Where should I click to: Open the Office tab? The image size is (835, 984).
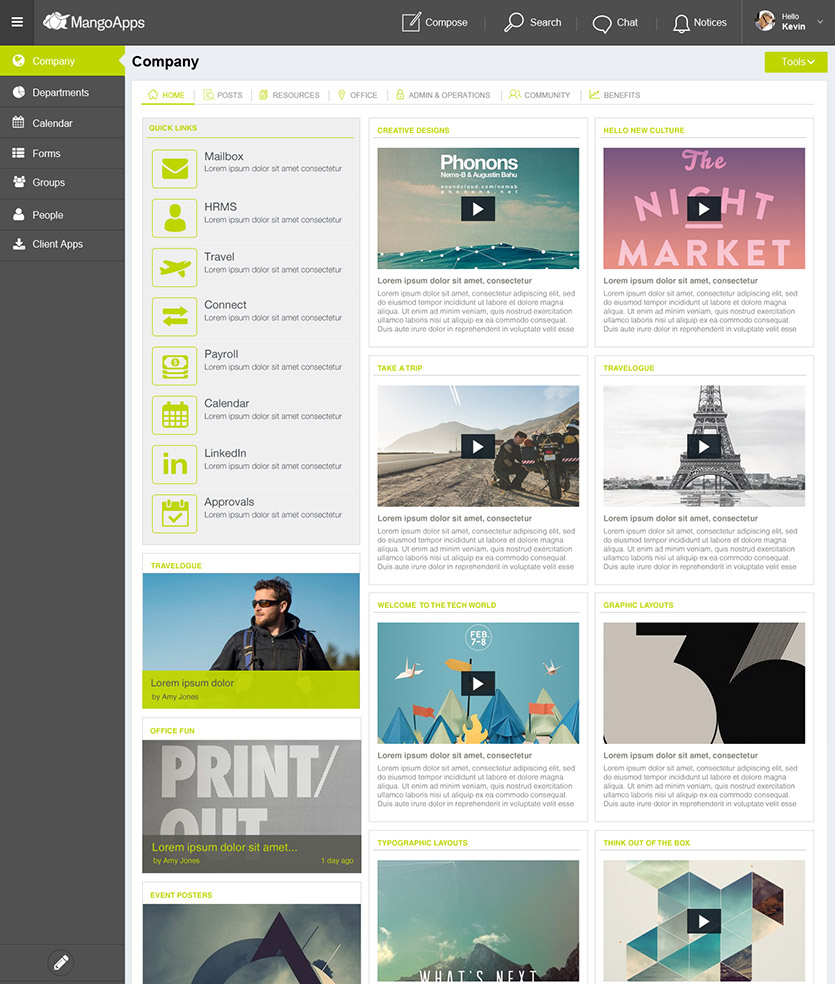coord(358,95)
